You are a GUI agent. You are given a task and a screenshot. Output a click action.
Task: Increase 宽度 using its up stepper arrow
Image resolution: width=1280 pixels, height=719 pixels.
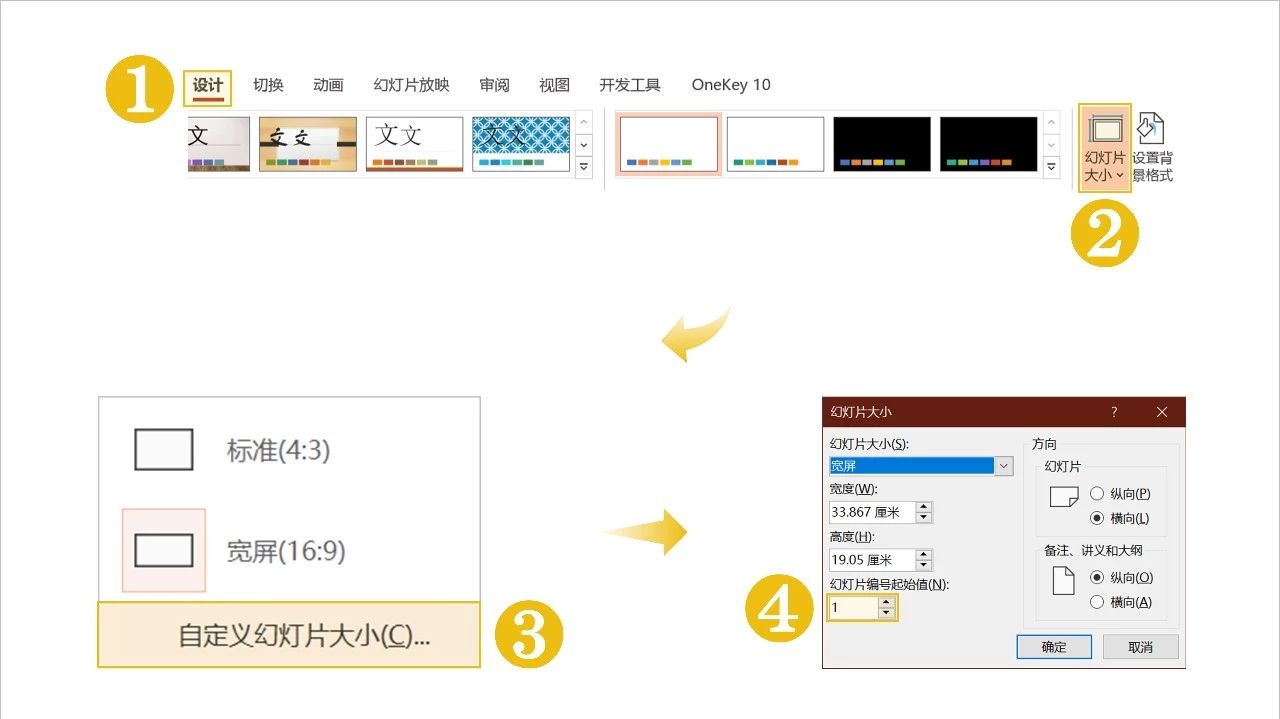924,507
